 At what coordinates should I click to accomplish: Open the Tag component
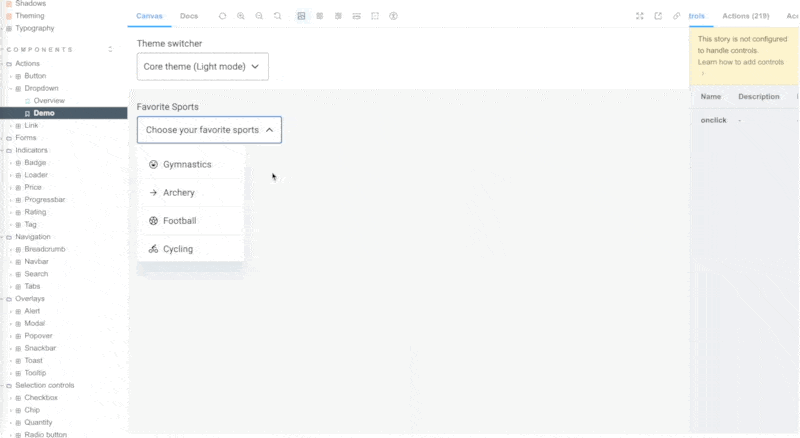31,225
